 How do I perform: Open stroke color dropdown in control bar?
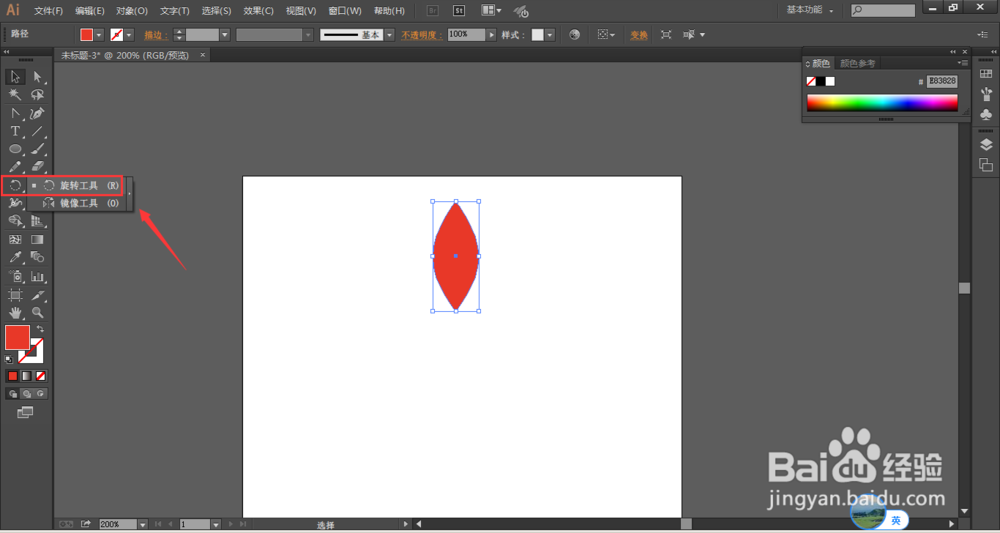pyautogui.click(x=129, y=35)
